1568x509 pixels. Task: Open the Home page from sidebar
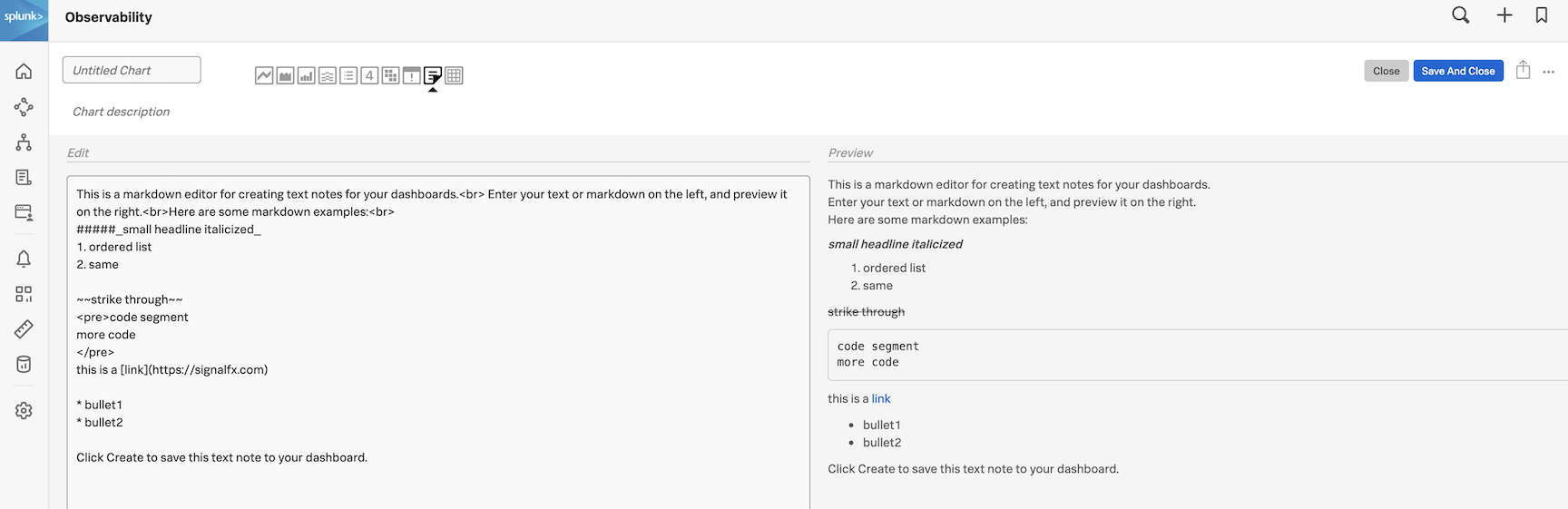coord(24,72)
